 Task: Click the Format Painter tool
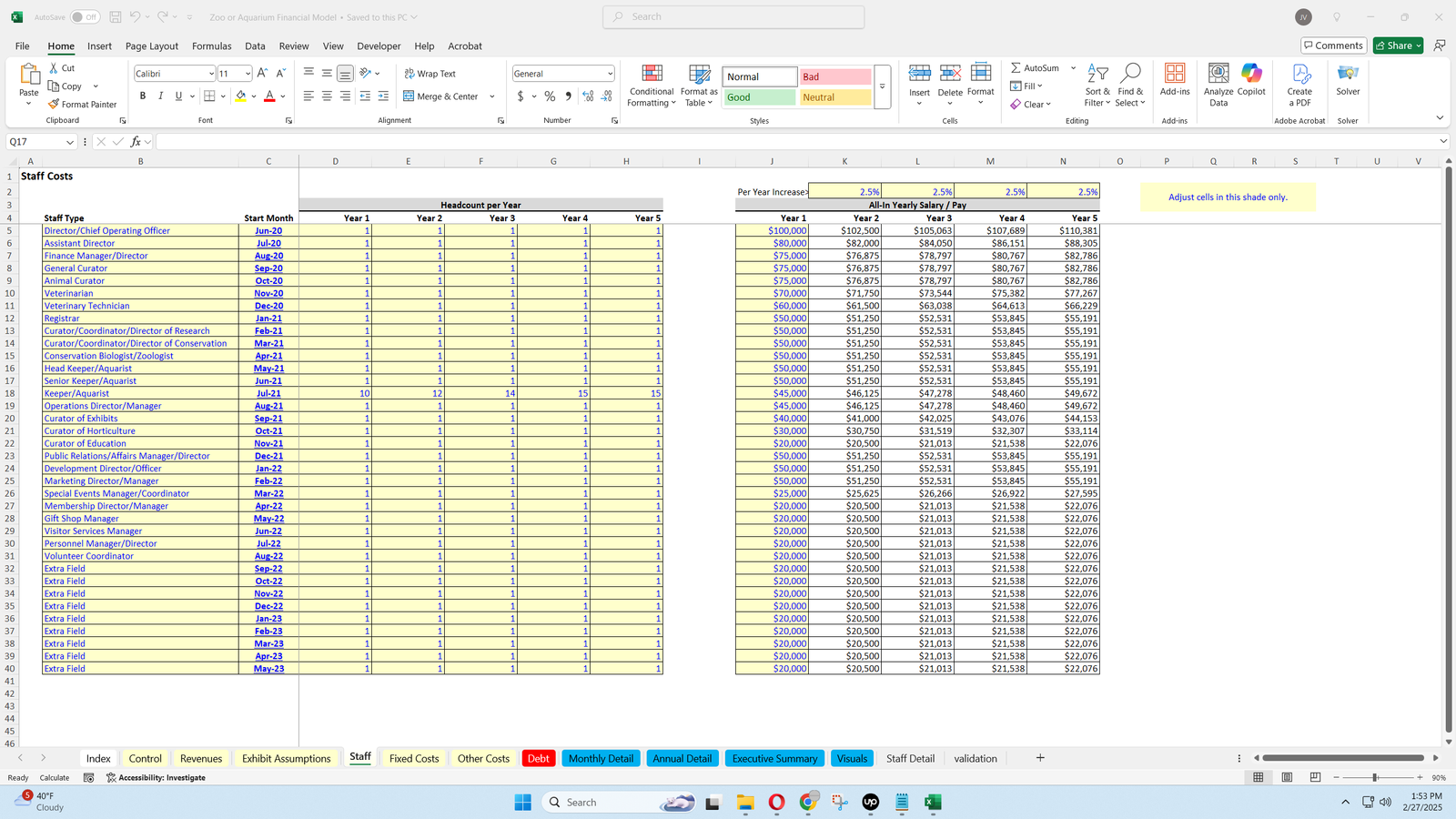point(82,105)
